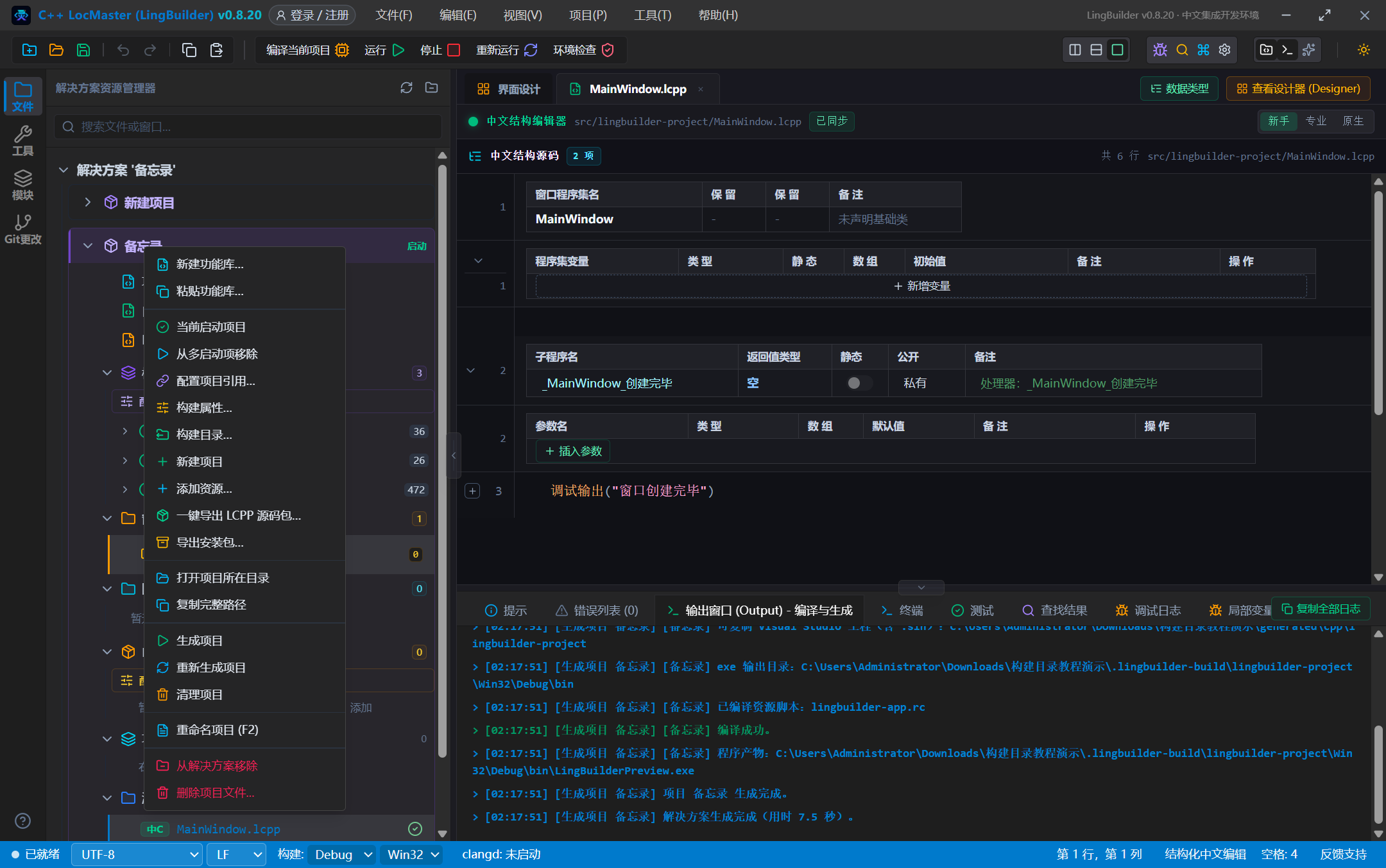Open the LF line ending dropdown

236,855
